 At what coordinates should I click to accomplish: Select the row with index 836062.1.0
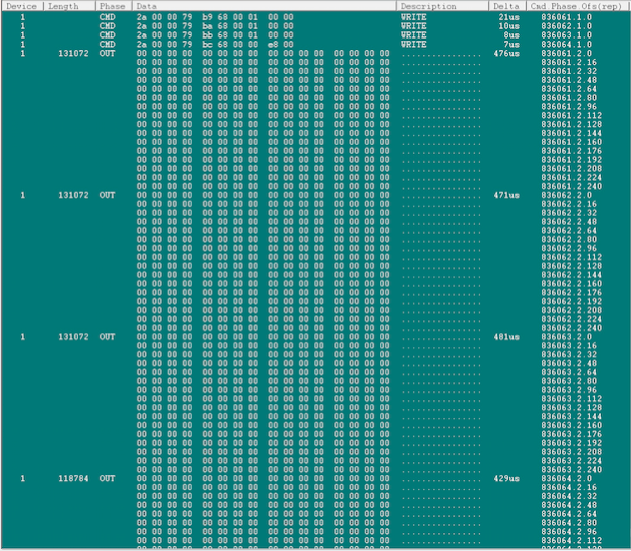point(316,26)
